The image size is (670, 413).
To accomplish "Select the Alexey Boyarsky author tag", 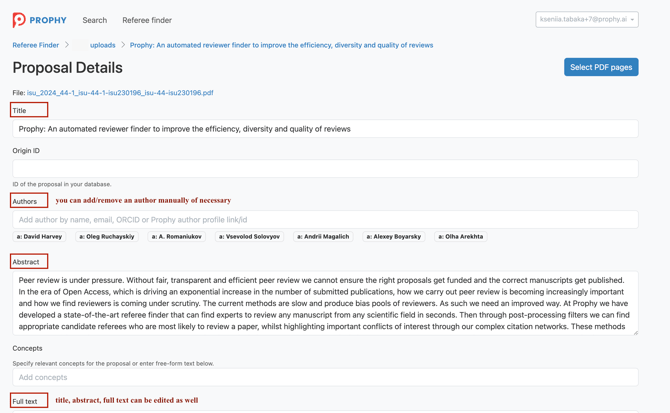I will 394,237.
